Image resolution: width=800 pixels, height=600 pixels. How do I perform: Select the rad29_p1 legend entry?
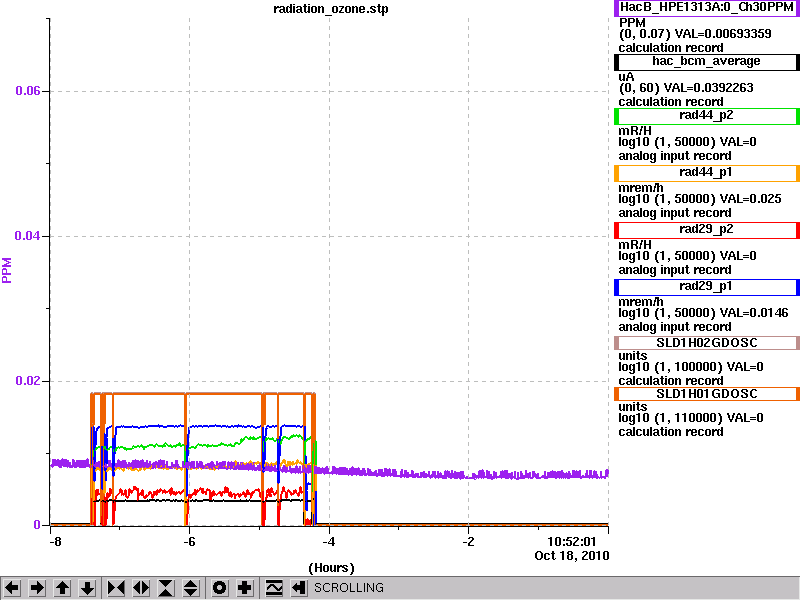[x=707, y=287]
